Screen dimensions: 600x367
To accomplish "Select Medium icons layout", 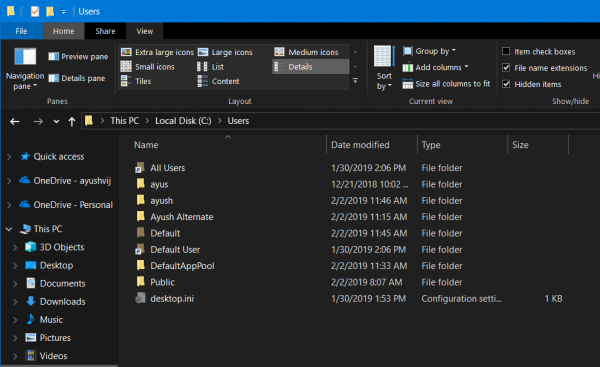I will [307, 52].
